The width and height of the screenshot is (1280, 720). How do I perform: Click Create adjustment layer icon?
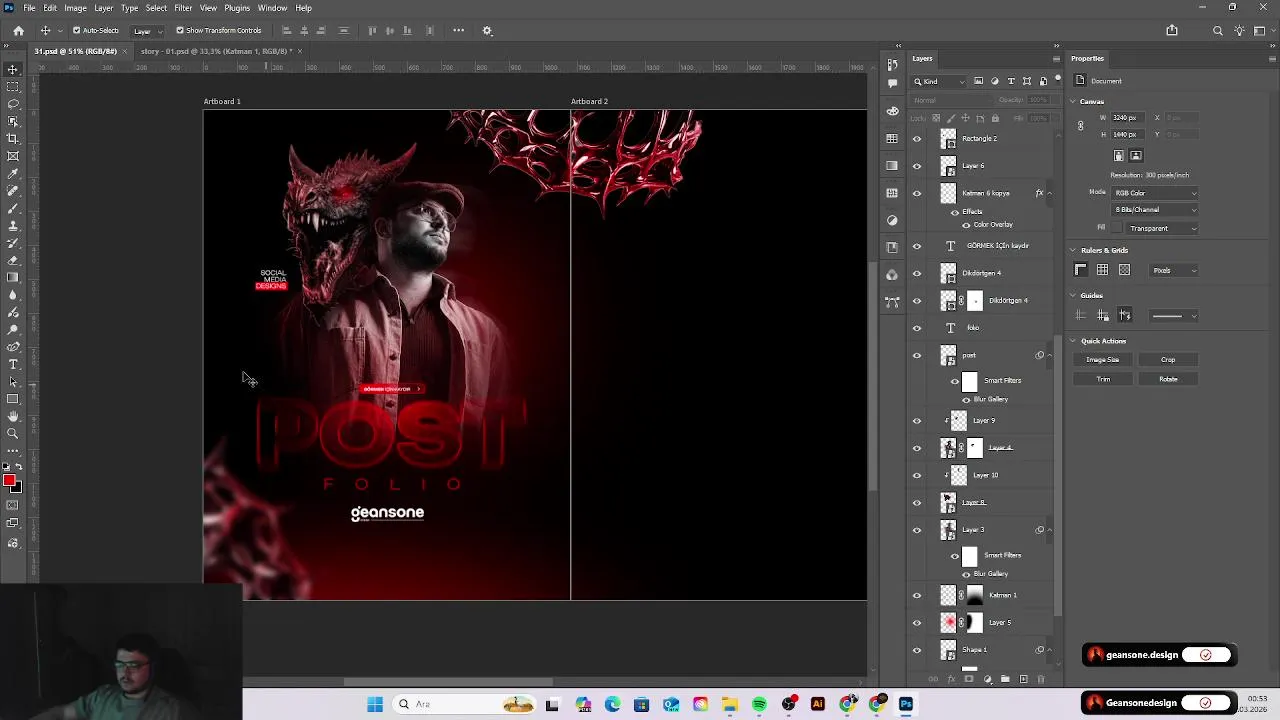tap(987, 680)
